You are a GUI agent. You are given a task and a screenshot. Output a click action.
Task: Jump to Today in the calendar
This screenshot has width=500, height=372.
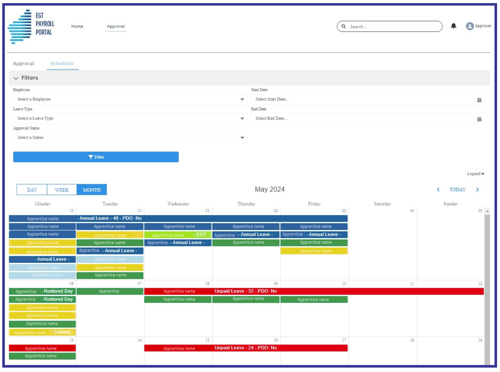pos(458,190)
